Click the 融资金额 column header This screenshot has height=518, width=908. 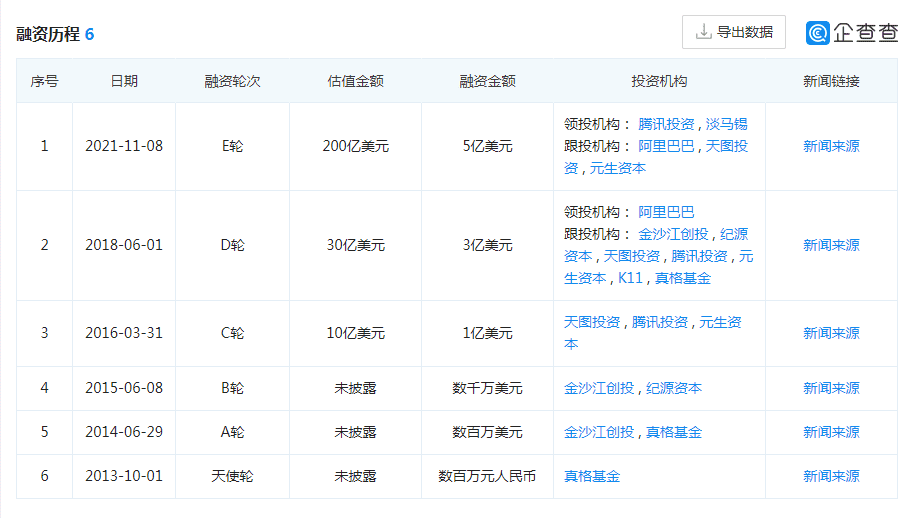pos(488,81)
